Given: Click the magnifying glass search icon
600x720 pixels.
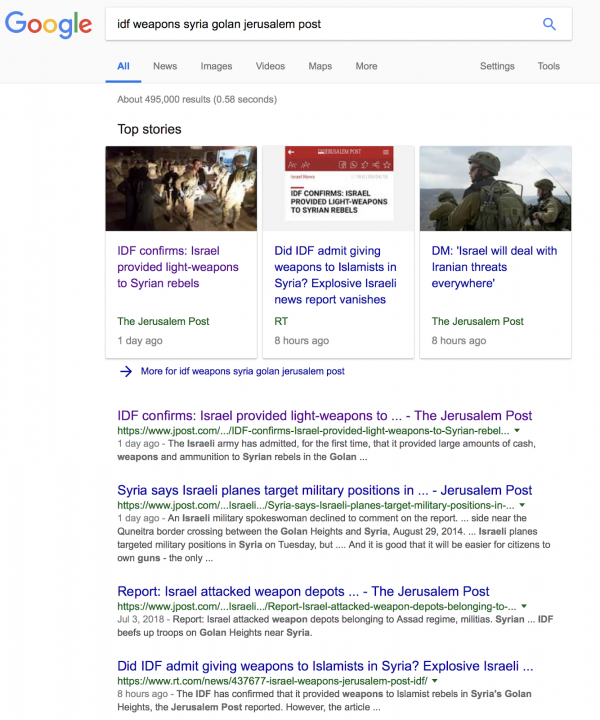Looking at the screenshot, I should point(549,24).
